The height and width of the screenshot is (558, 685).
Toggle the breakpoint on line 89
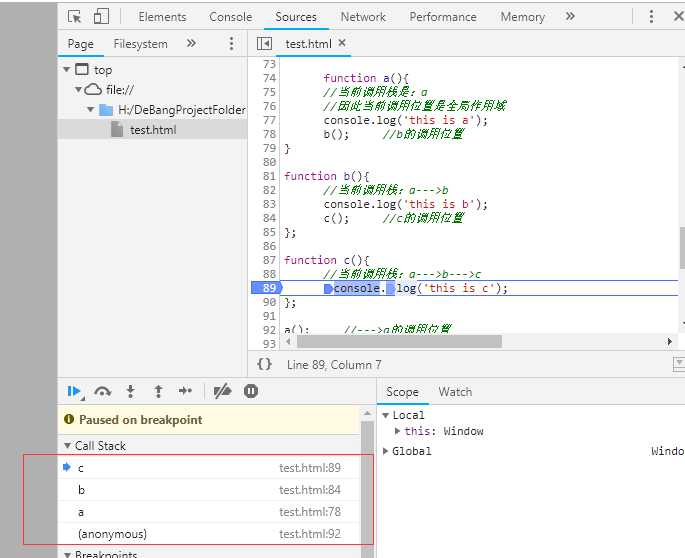tap(267, 288)
